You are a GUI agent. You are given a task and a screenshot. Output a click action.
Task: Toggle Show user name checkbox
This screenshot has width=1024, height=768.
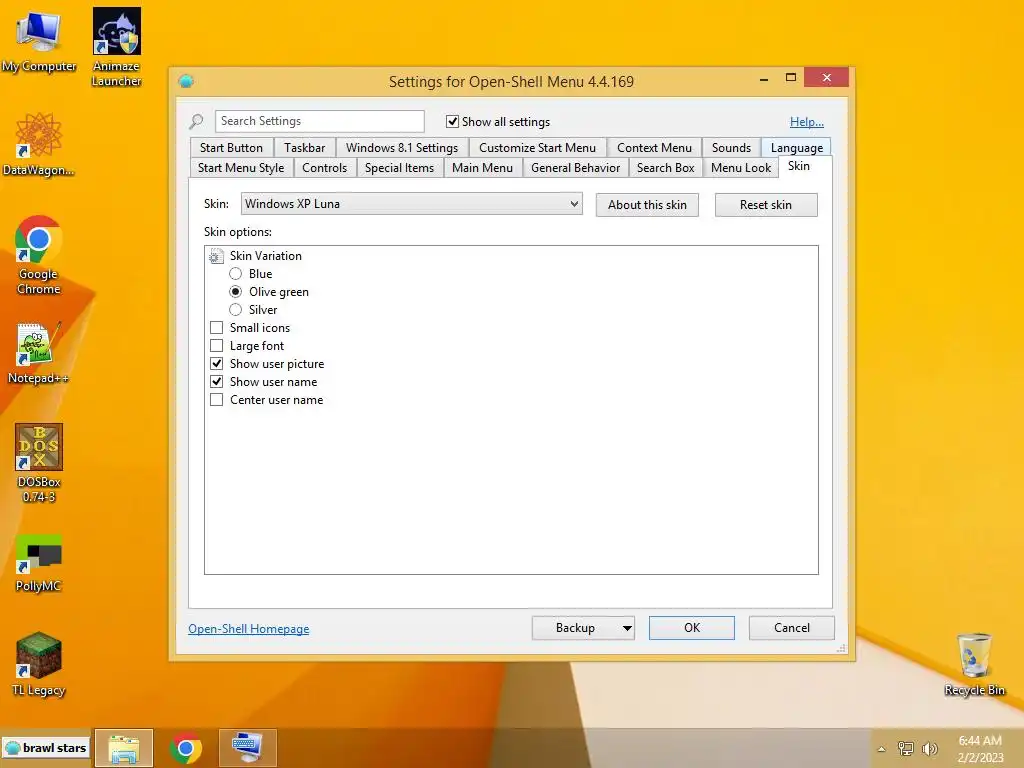tap(217, 381)
